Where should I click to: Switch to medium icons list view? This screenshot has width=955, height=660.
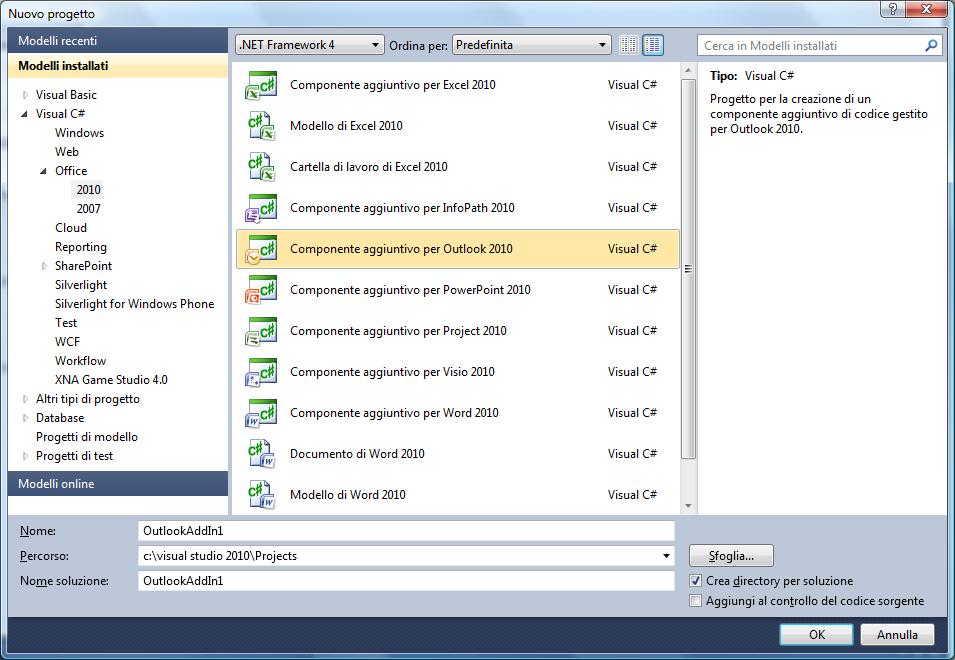(653, 45)
